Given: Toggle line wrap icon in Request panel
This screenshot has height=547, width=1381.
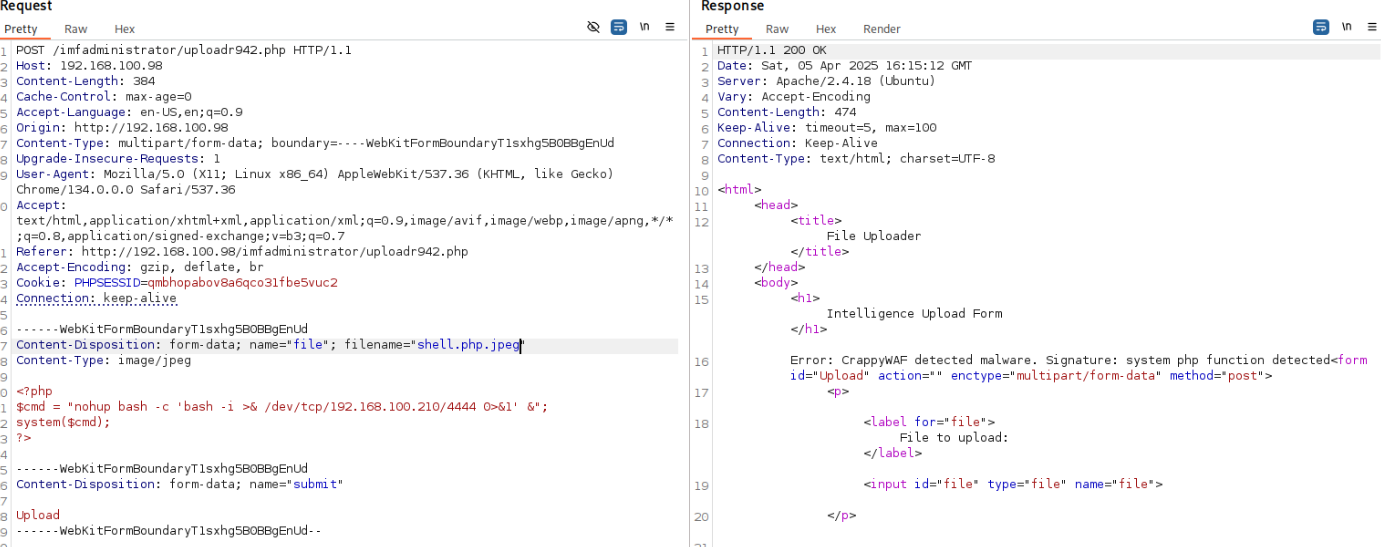Looking at the screenshot, I should click(619, 27).
